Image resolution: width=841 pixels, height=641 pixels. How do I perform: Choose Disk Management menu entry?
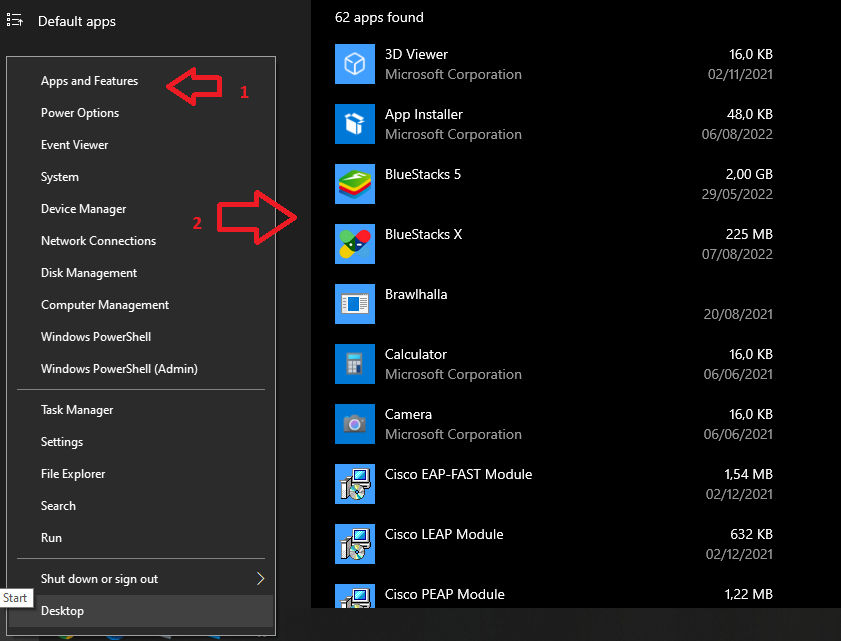[89, 273]
